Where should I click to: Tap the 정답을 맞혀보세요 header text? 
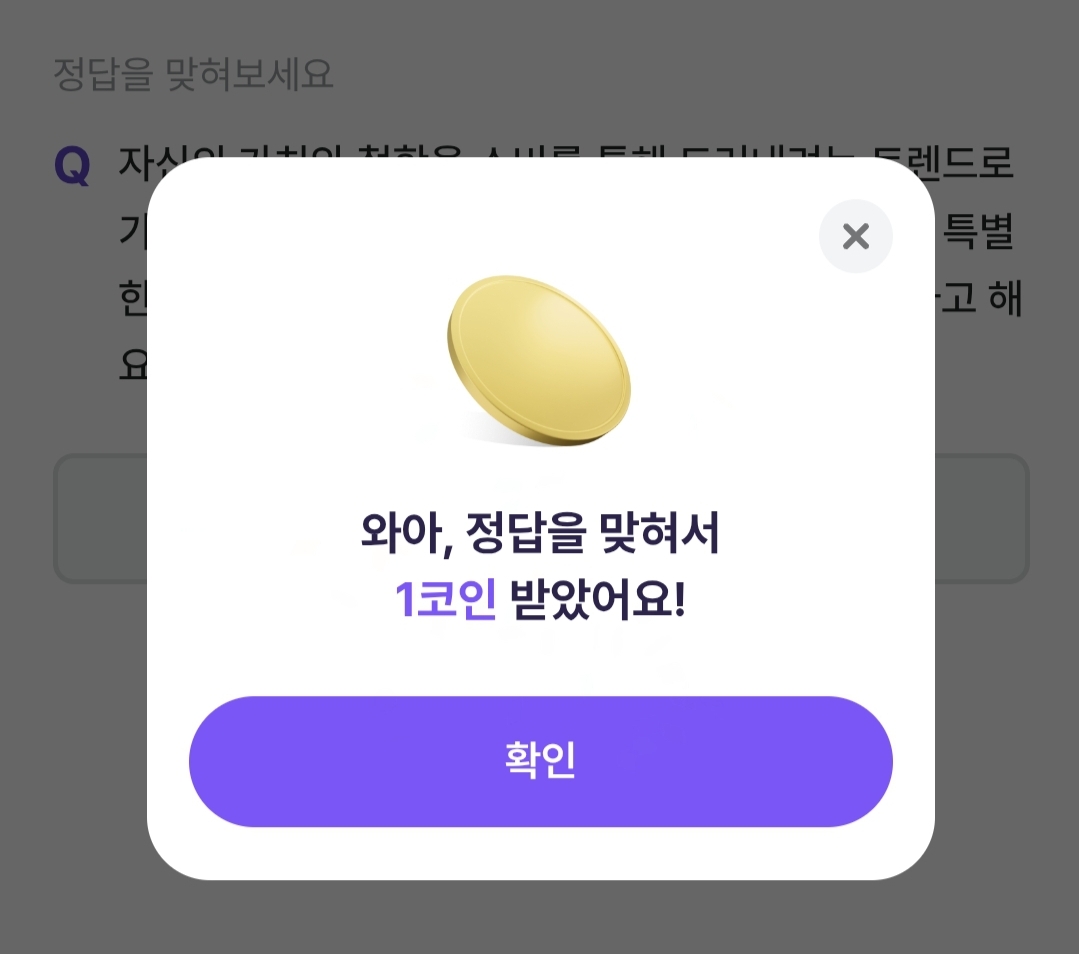coord(193,74)
